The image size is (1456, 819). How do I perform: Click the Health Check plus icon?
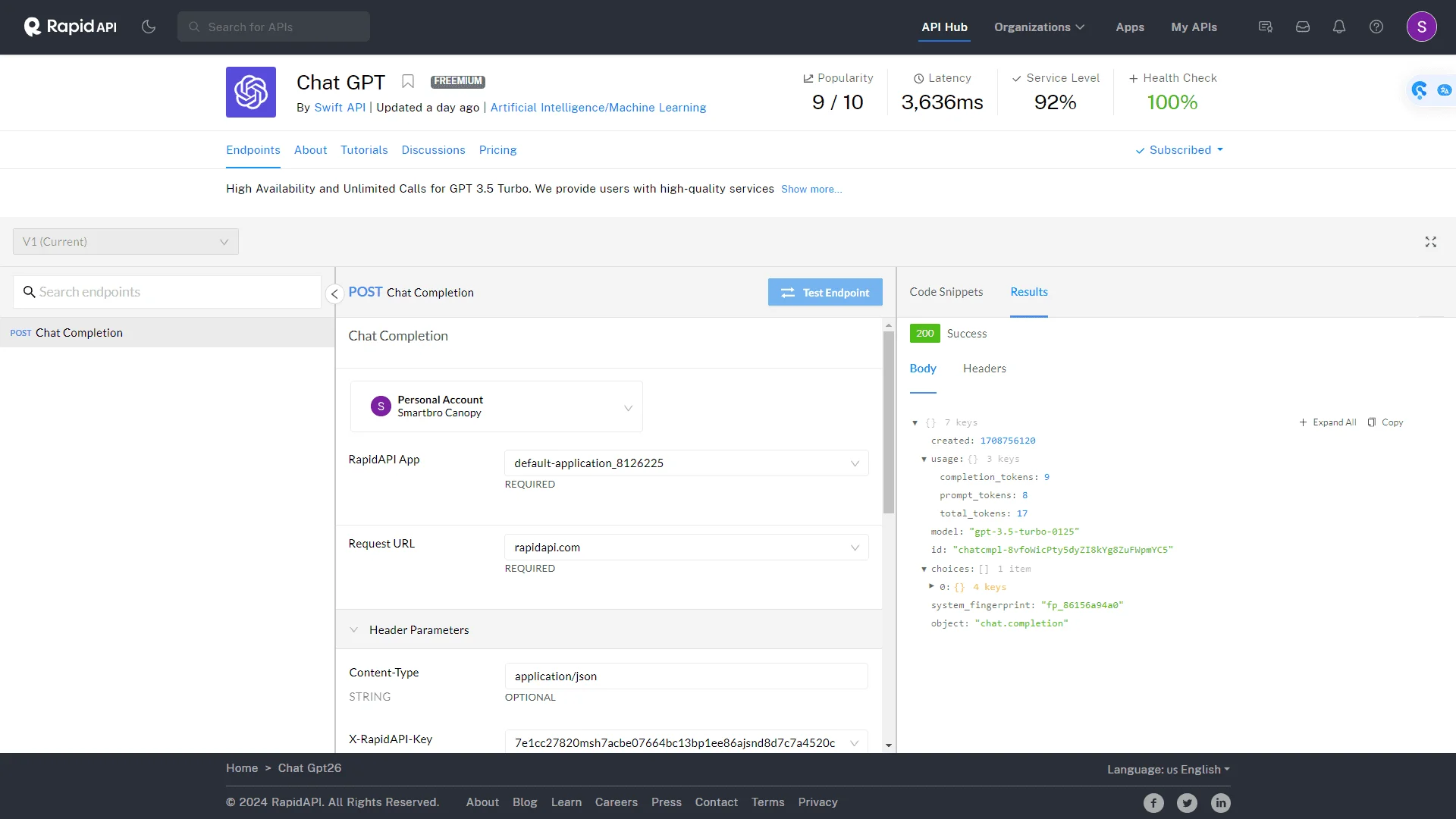click(x=1133, y=78)
